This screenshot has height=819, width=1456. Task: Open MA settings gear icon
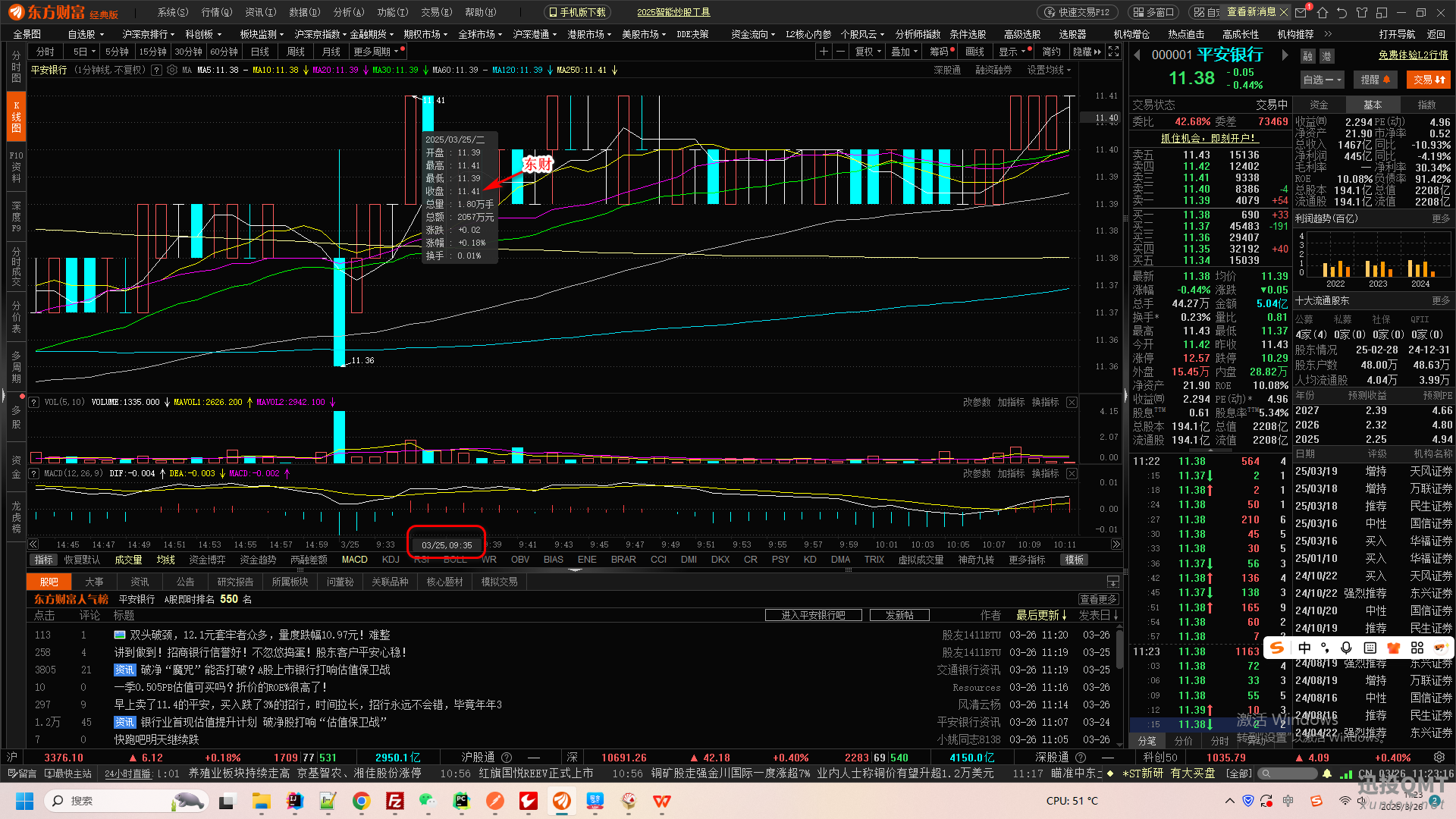172,70
